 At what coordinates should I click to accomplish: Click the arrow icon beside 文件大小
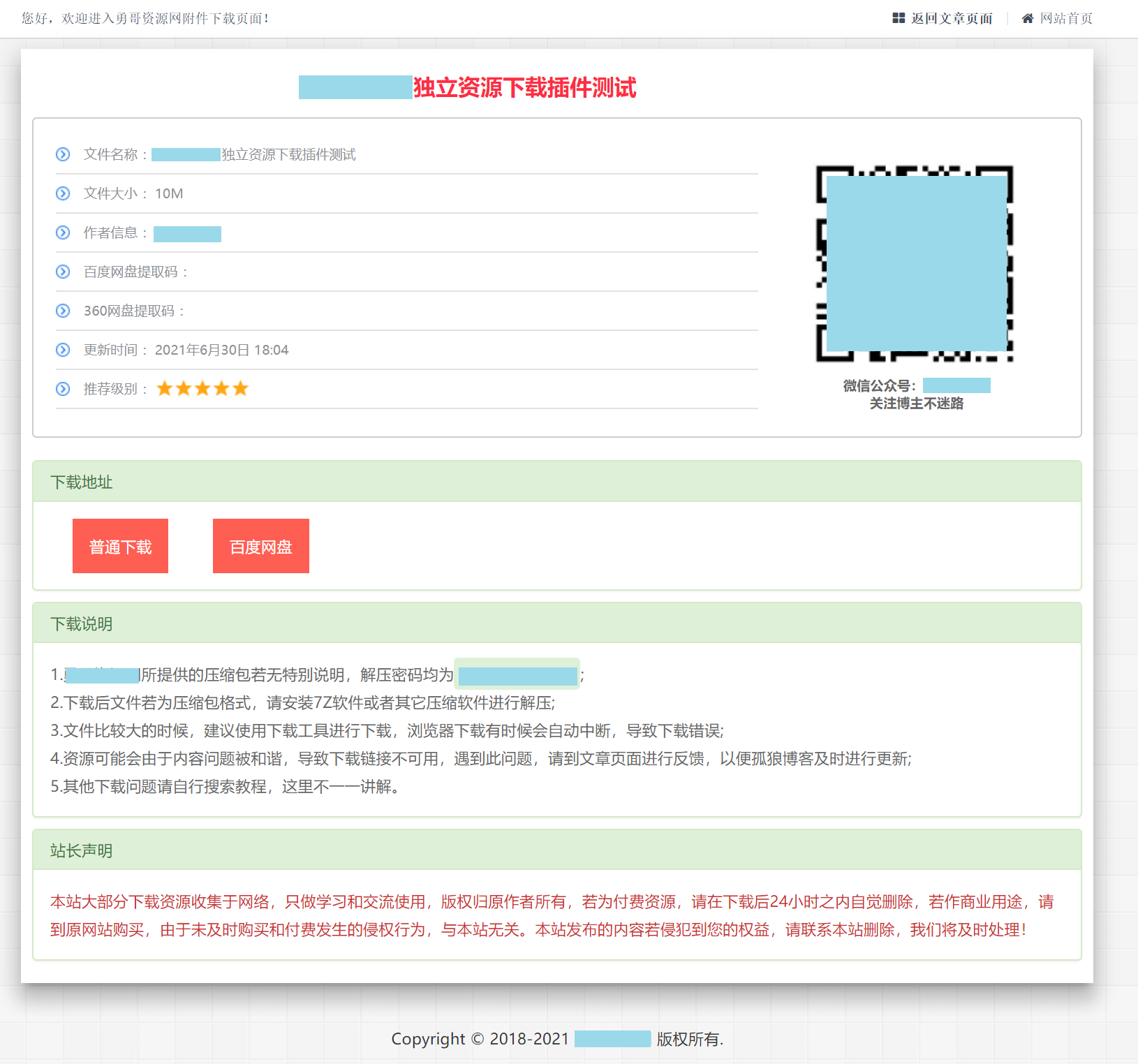pos(63,193)
